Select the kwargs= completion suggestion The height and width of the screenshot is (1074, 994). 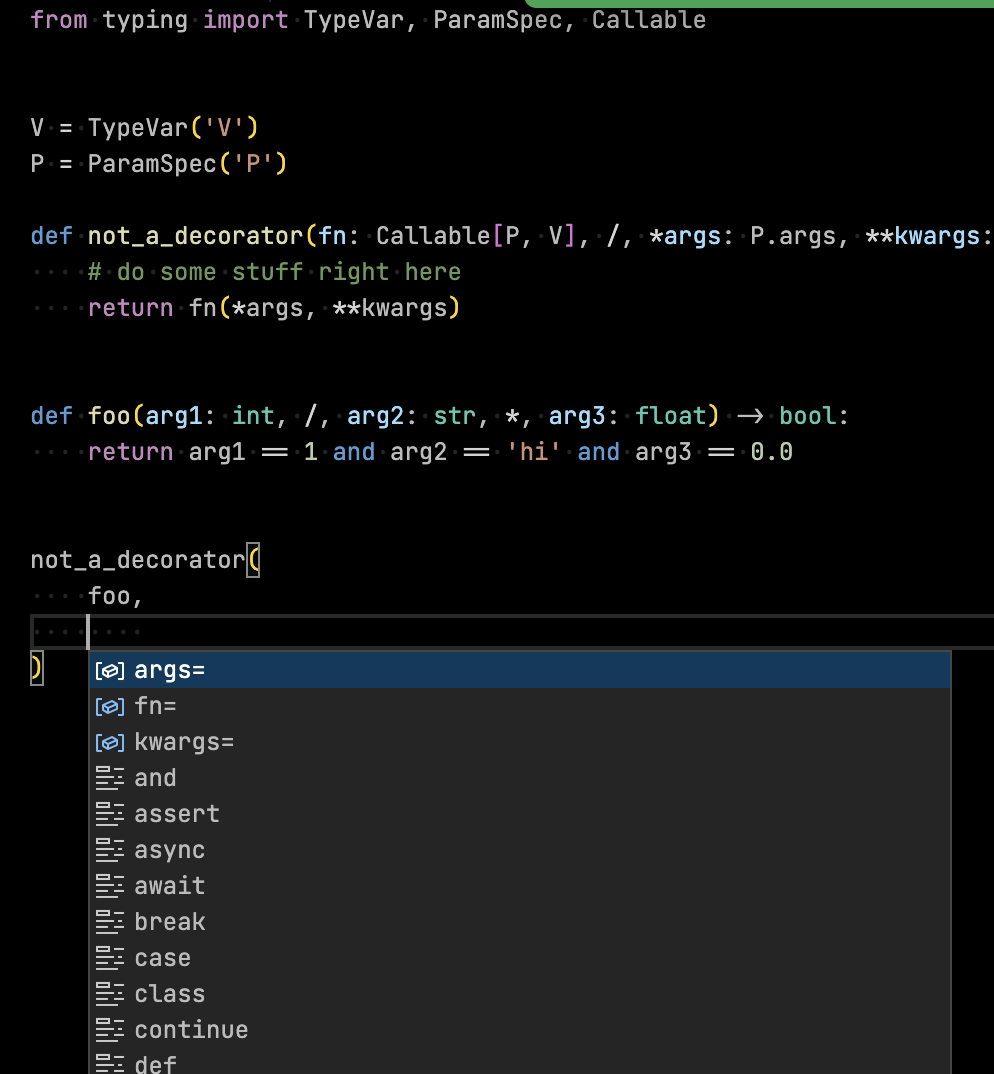tap(184, 742)
